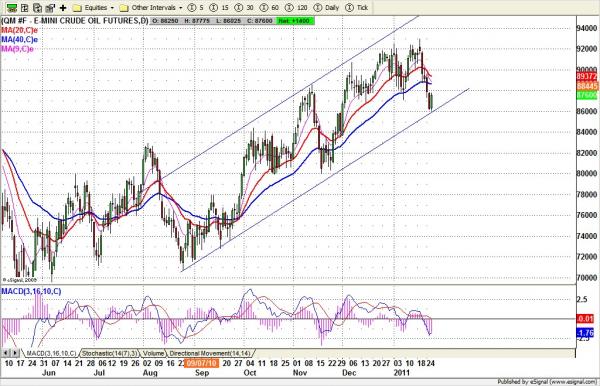Switch chart to Tick interval
Viewport: 600px width, 386px height.
click(x=357, y=8)
